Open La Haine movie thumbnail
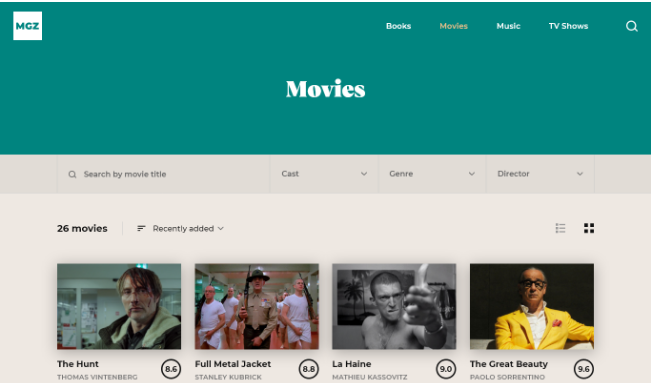651x383 pixels. click(394, 306)
